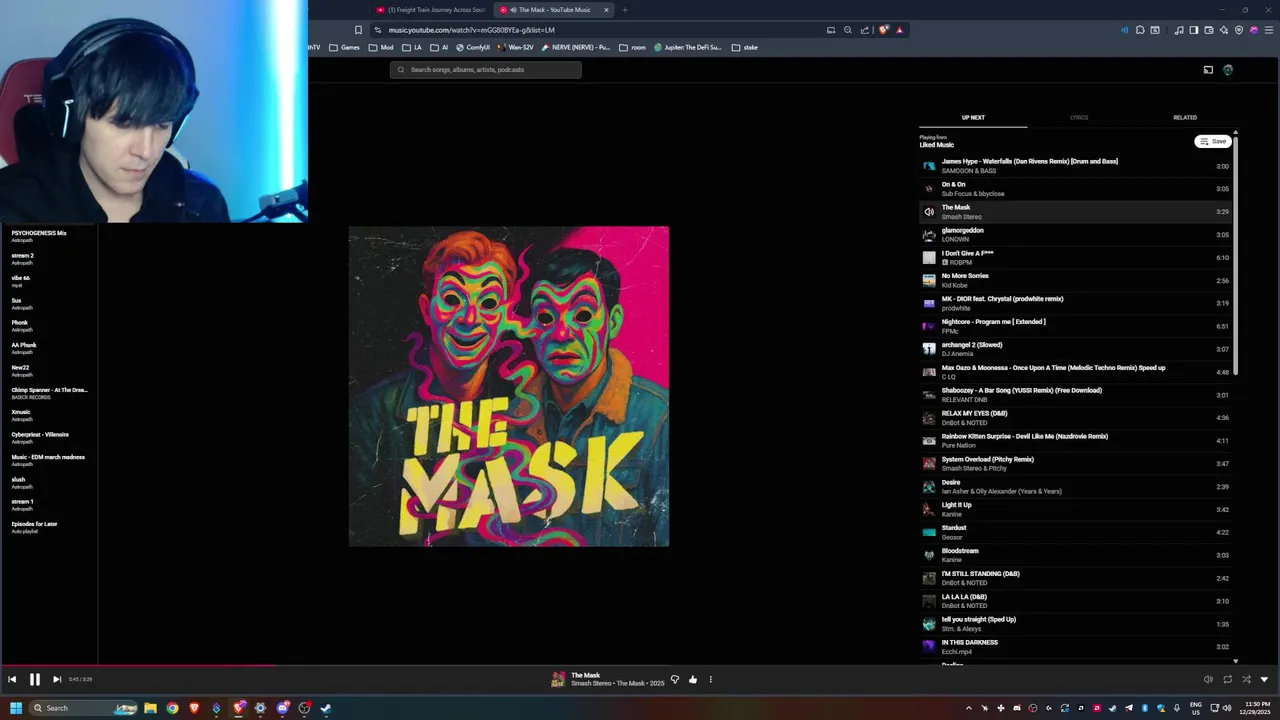Open the browser wallet icon
Image resolution: width=1280 pixels, height=720 pixels.
1209,30
